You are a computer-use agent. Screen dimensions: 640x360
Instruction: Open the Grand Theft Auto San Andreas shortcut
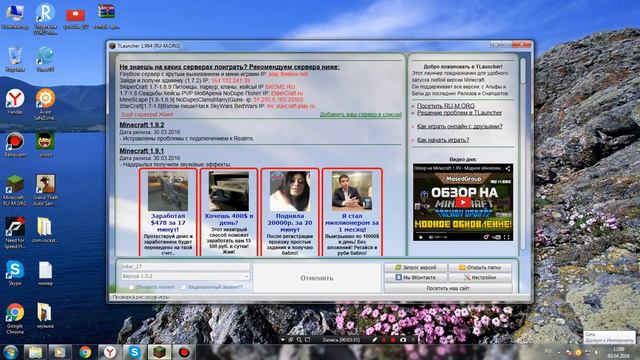point(45,190)
